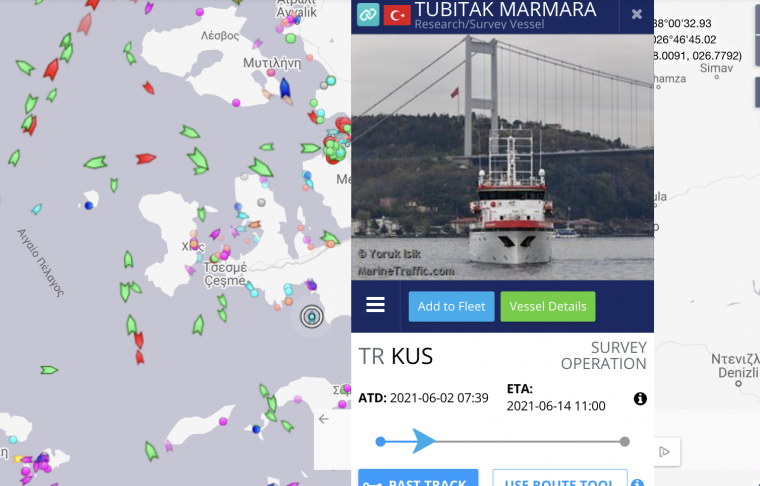Screen dimensions: 760x486
Task: Click the route tool info icon
Action: 638,483
